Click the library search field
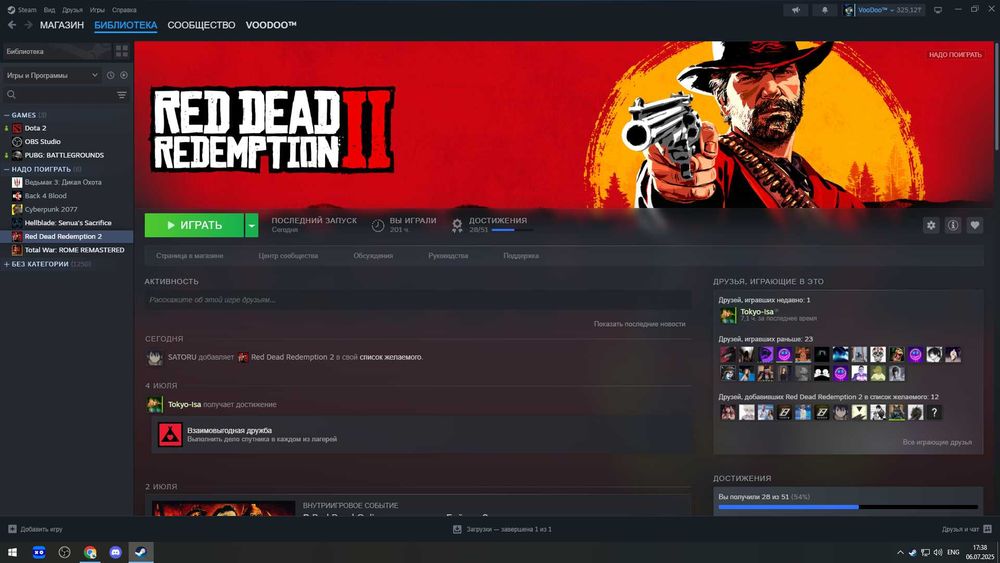This screenshot has height=563, width=1000. pos(59,95)
